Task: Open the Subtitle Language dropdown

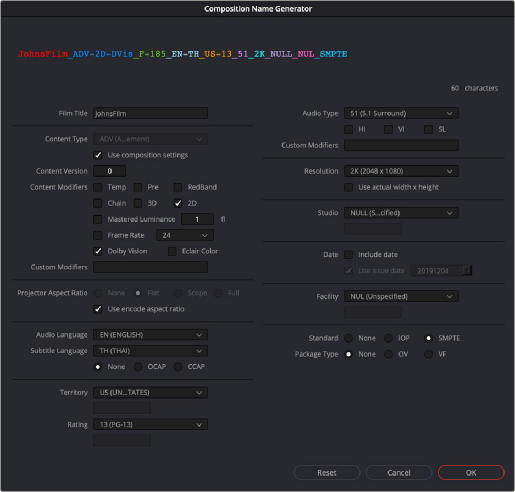Action: point(150,351)
